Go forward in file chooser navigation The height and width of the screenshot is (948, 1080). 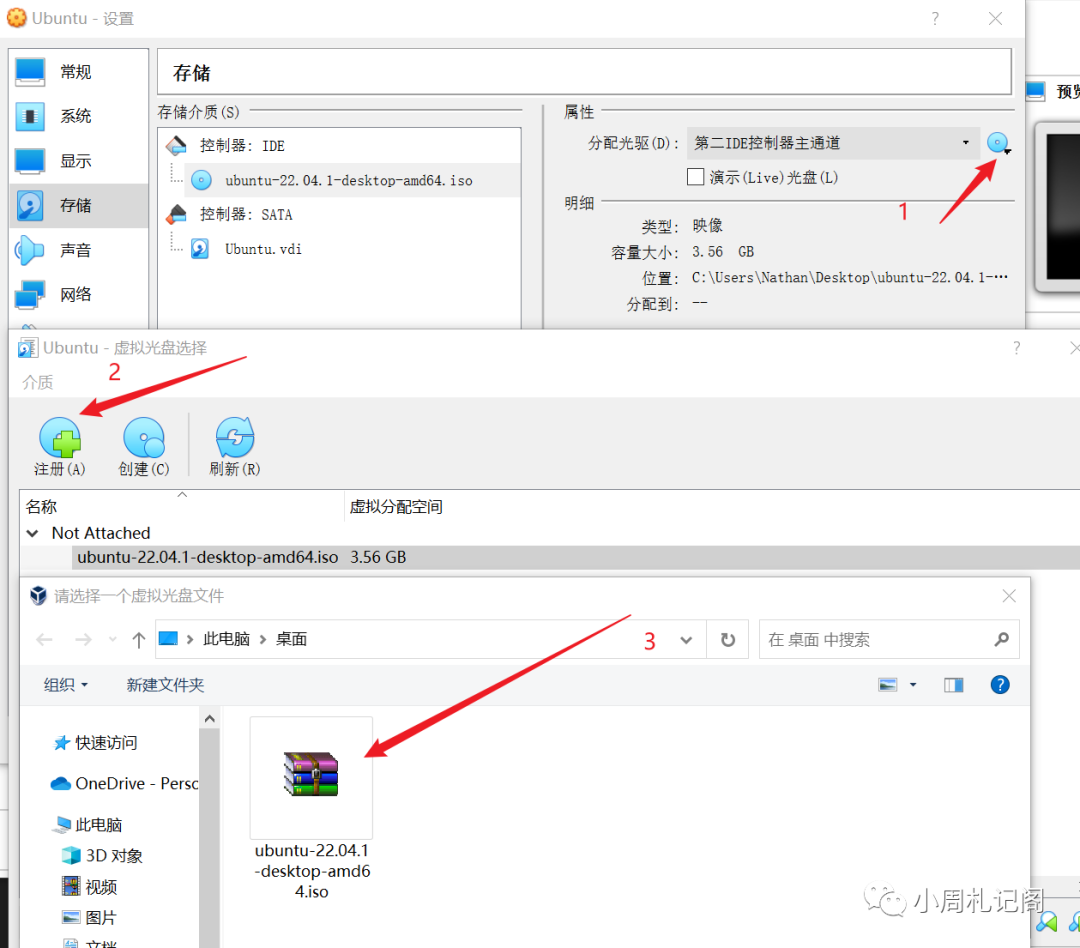coord(83,640)
